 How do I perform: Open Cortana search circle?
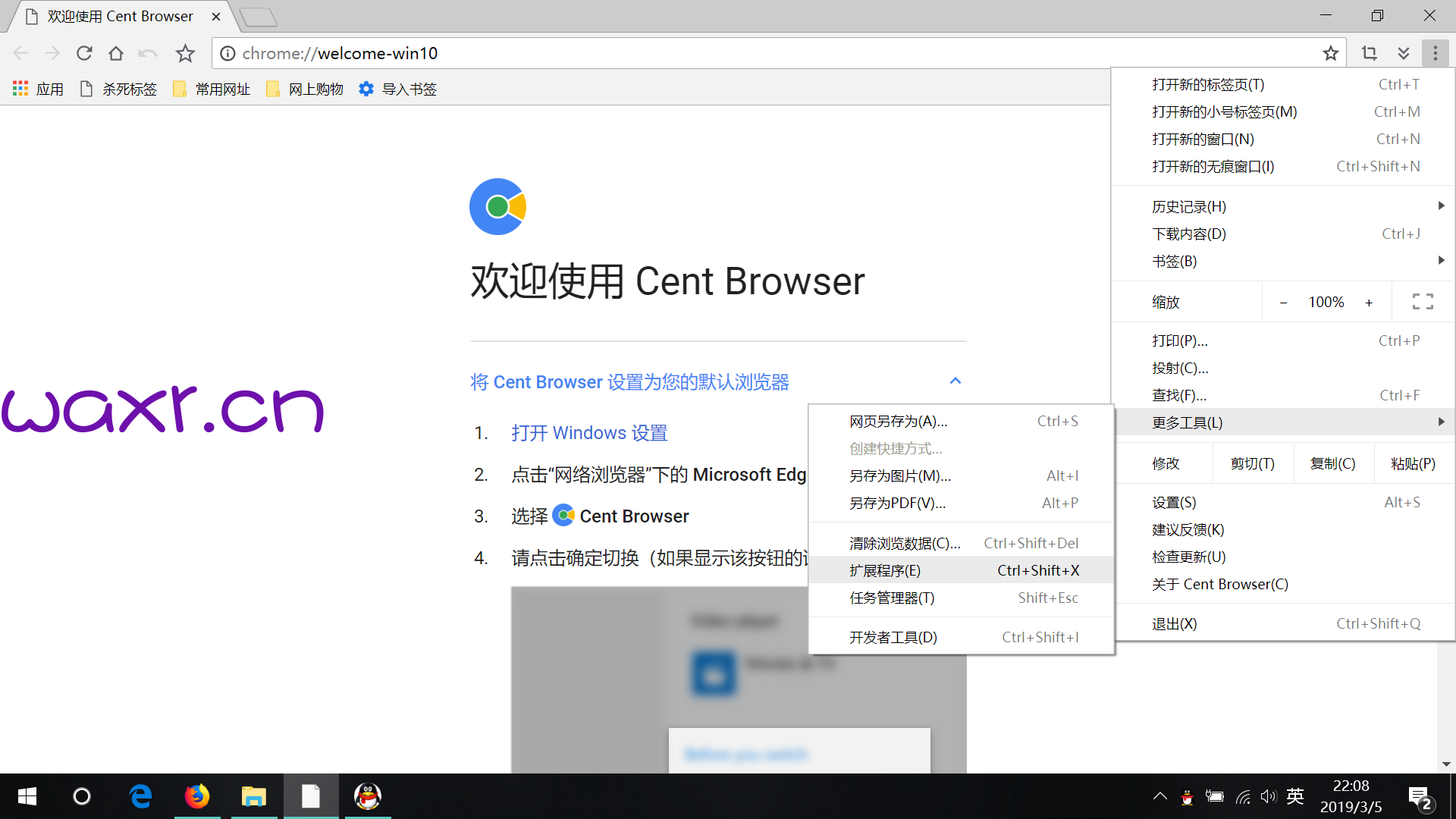click(82, 796)
